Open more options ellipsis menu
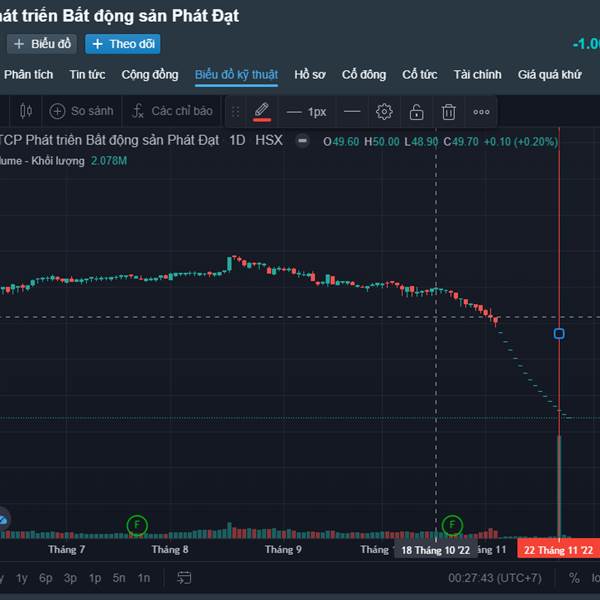 pos(481,112)
